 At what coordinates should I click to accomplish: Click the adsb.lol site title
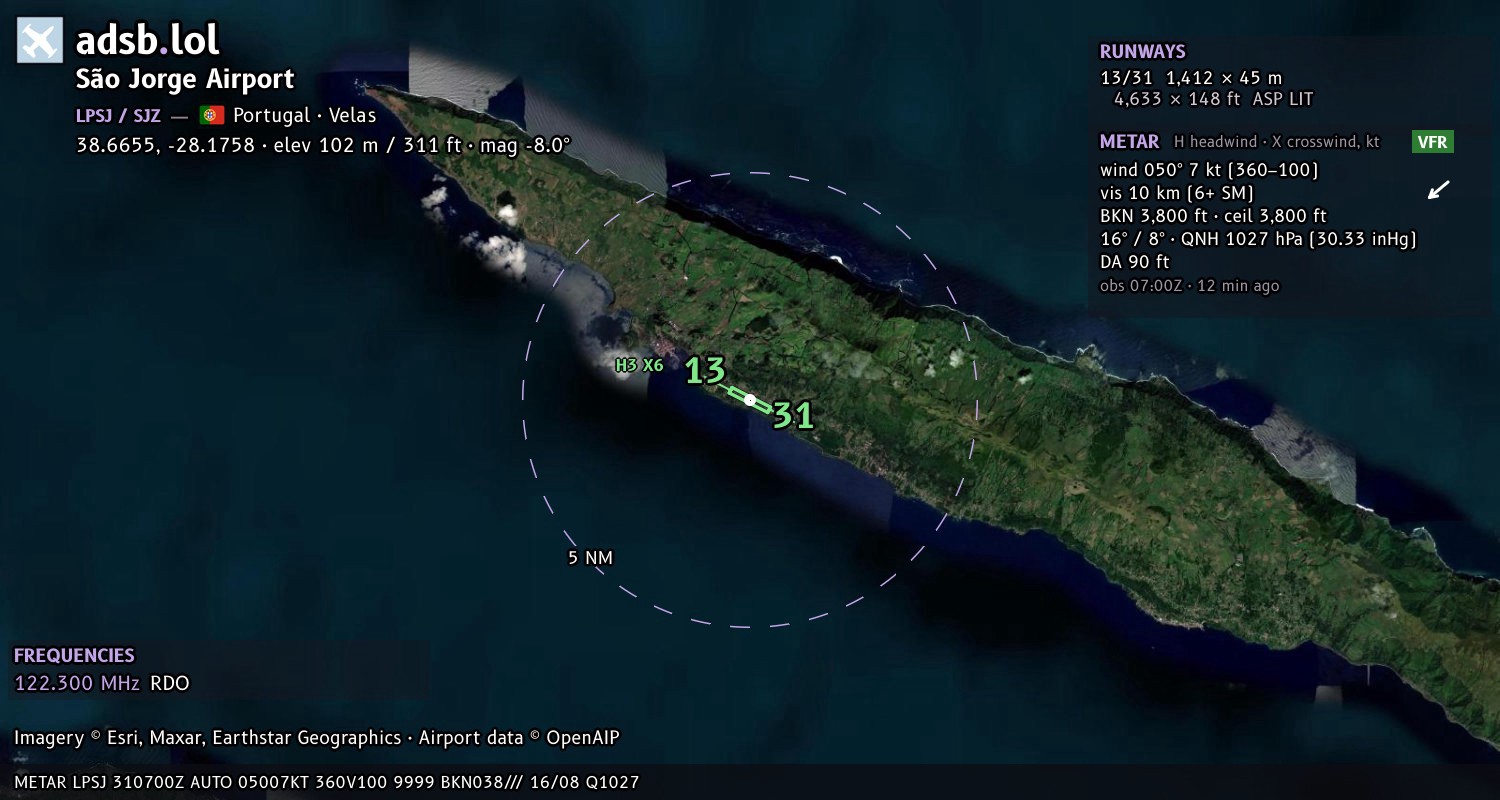click(147, 41)
